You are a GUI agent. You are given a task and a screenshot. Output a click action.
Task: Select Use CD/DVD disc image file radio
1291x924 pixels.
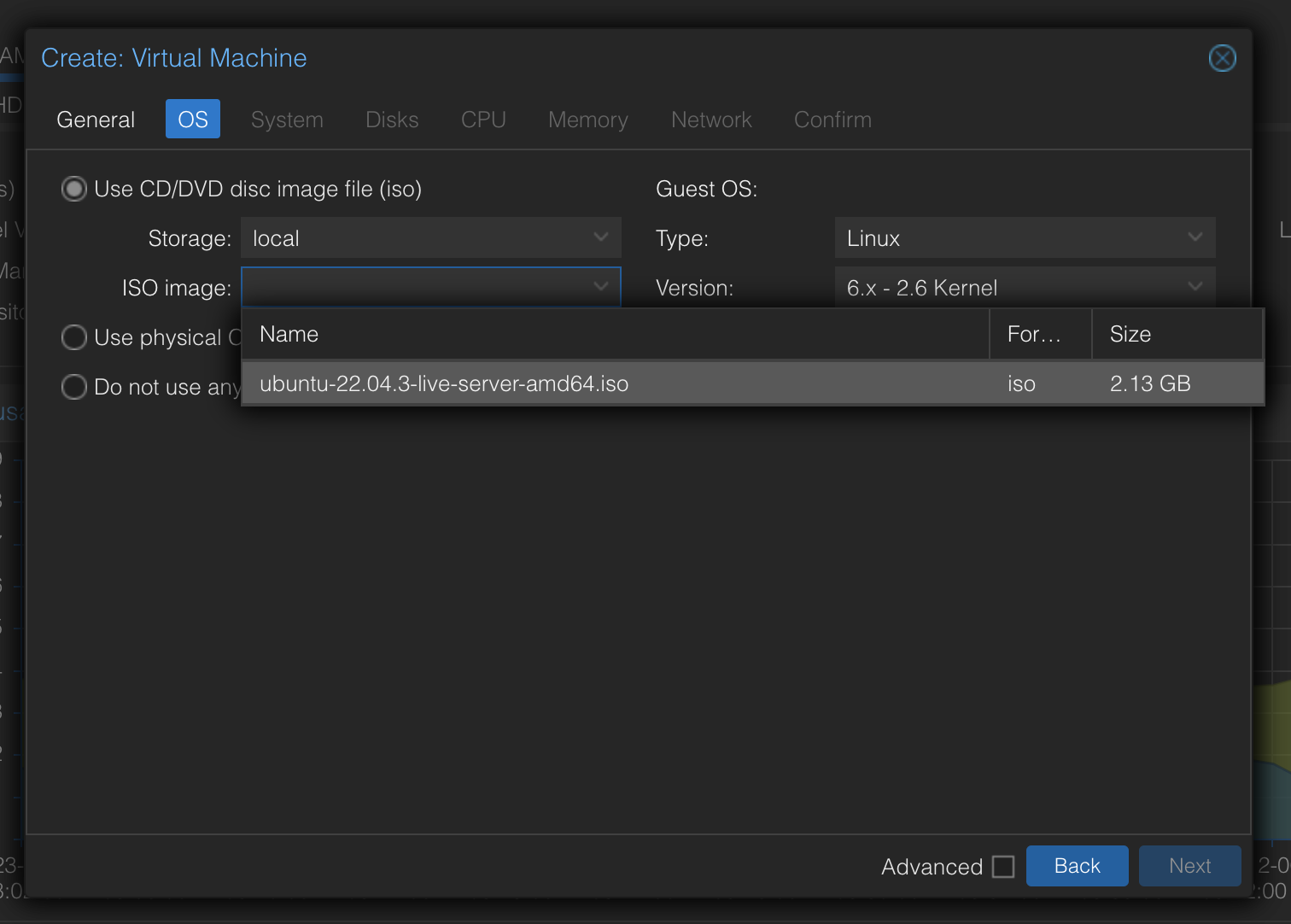point(74,189)
